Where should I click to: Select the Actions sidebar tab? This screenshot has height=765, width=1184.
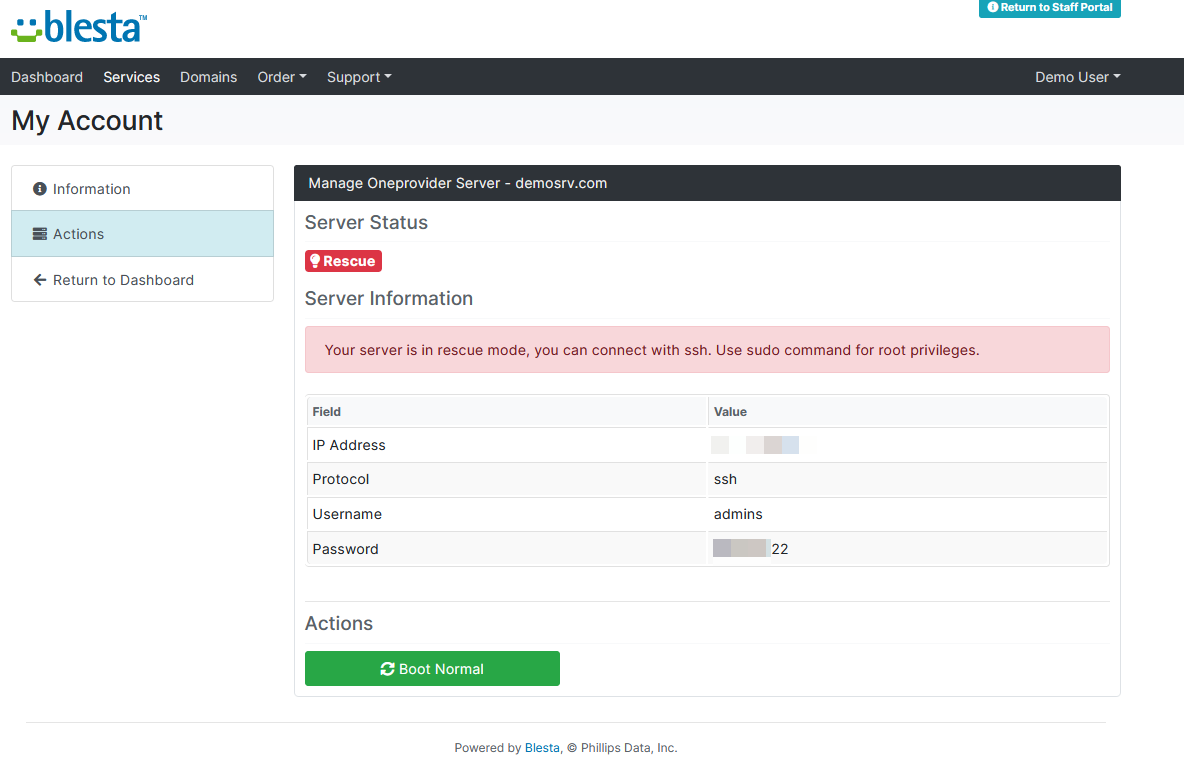point(142,234)
